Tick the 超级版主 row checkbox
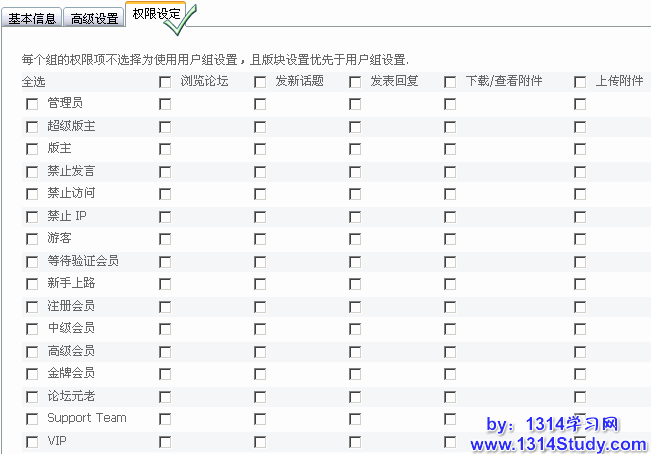The height and width of the screenshot is (454, 651). coord(32,127)
